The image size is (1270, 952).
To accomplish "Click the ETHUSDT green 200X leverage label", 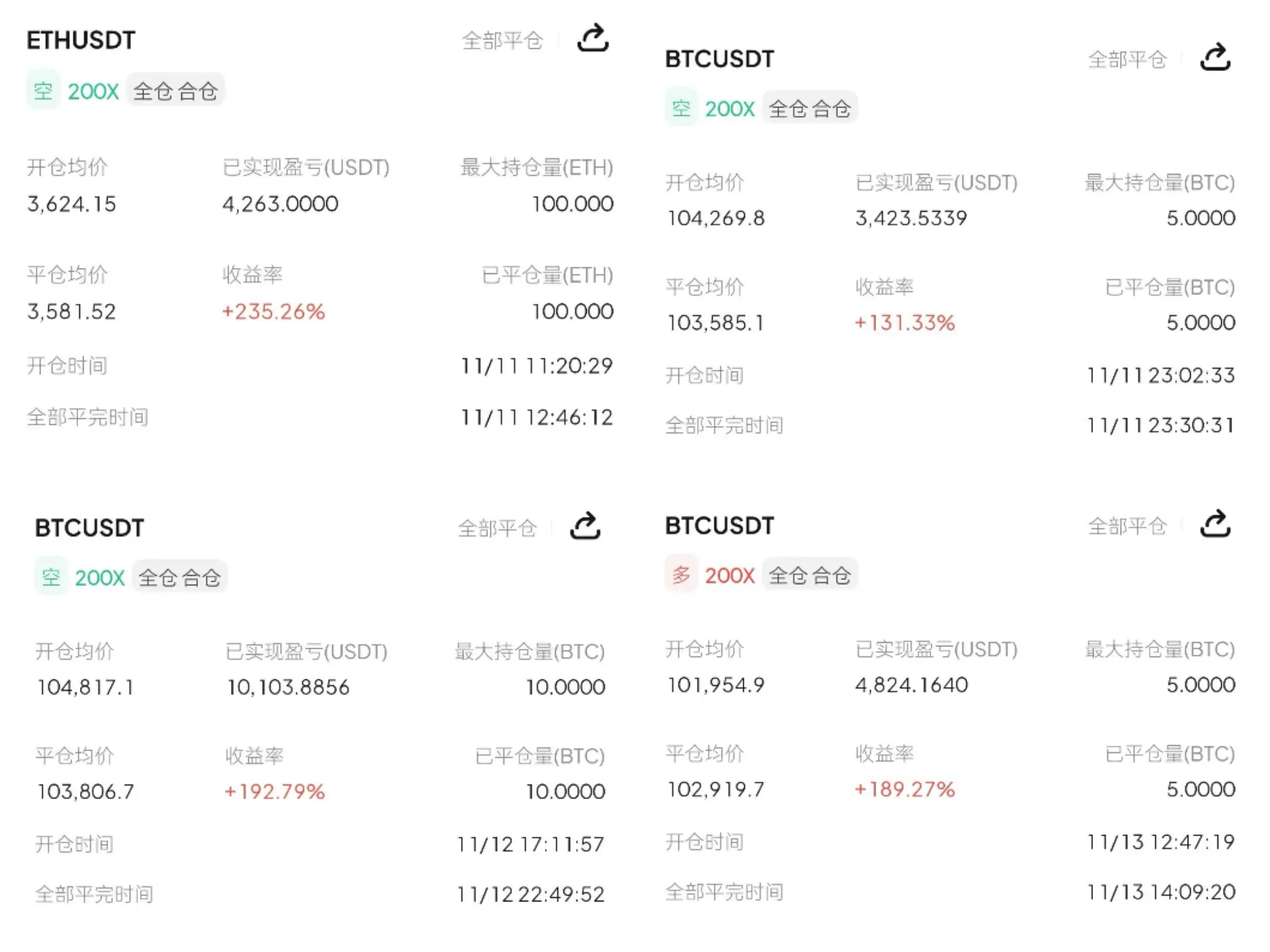I will click(x=93, y=92).
